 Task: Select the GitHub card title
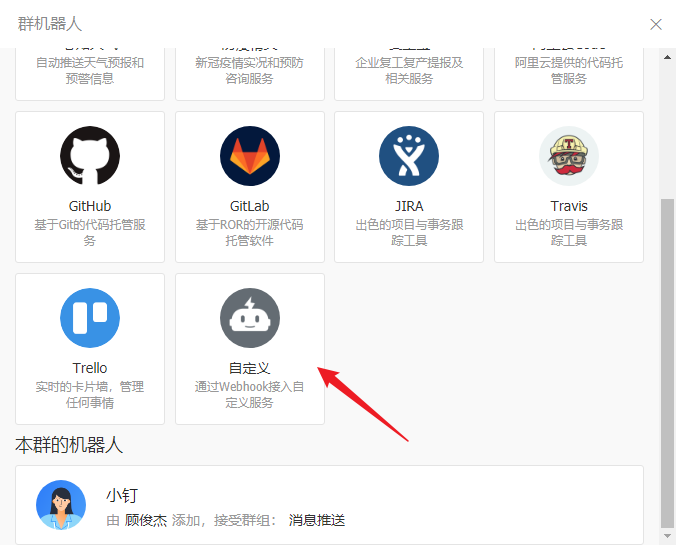click(90, 206)
